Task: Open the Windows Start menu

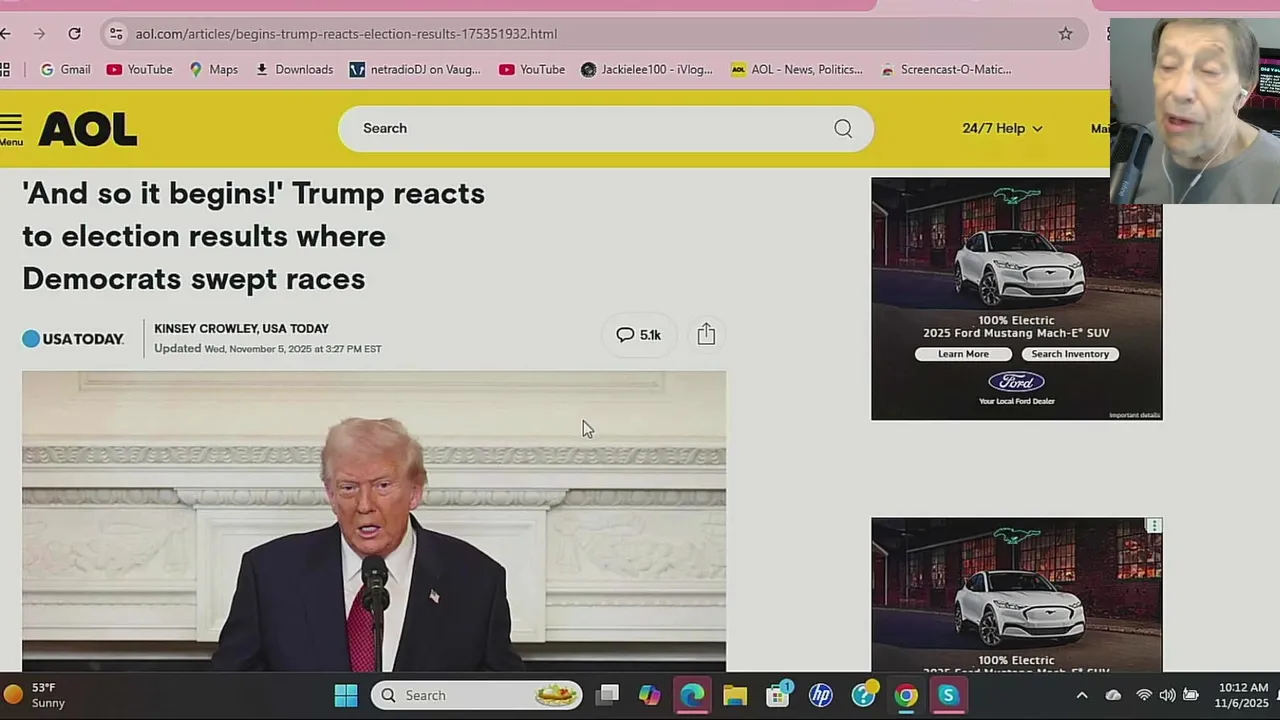Action: pyautogui.click(x=346, y=695)
